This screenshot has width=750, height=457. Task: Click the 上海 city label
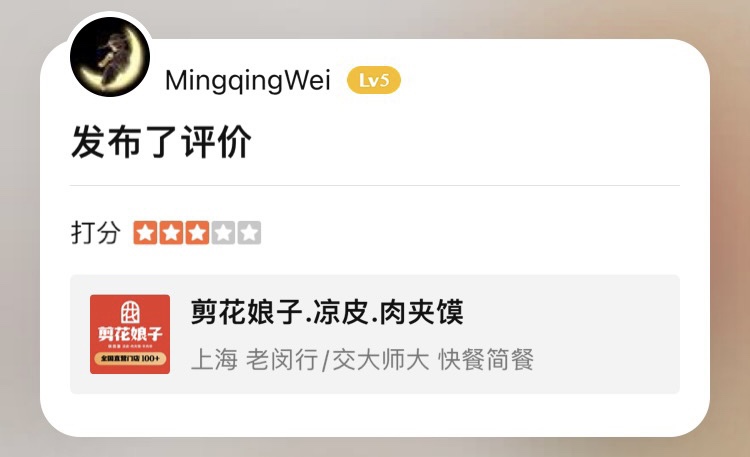(214, 359)
